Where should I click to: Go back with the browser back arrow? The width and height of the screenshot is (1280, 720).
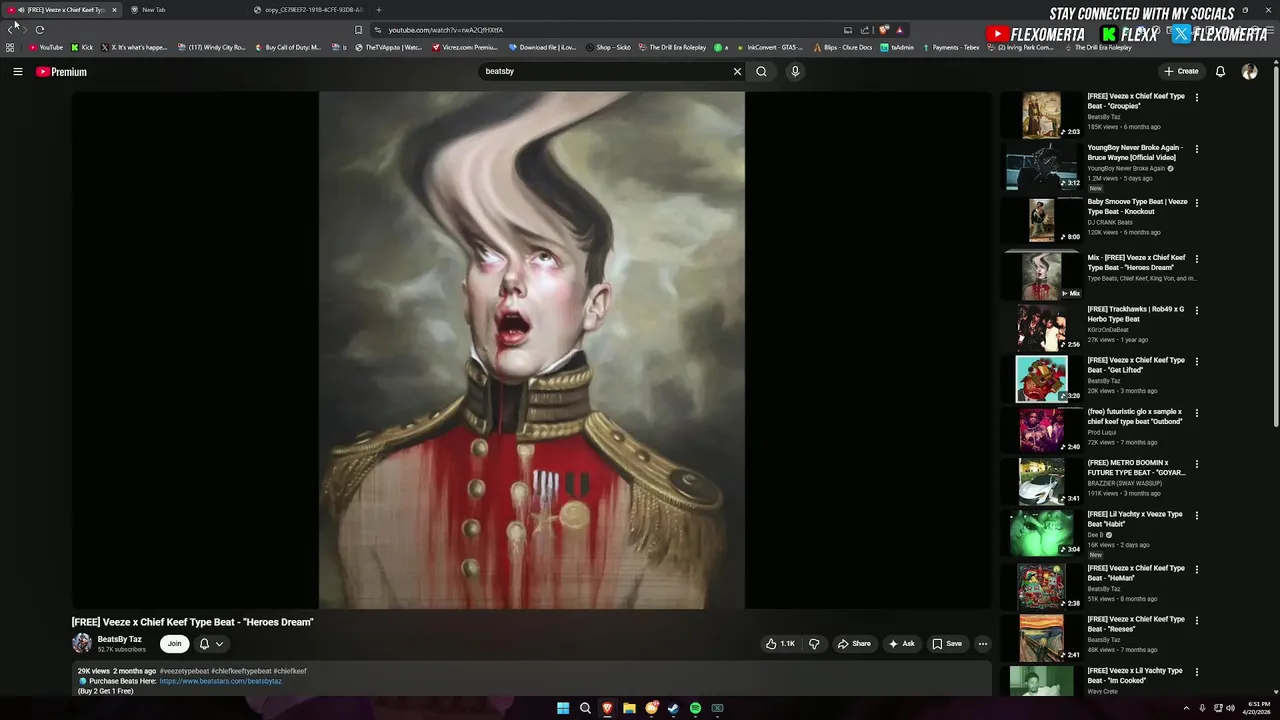coord(10,30)
